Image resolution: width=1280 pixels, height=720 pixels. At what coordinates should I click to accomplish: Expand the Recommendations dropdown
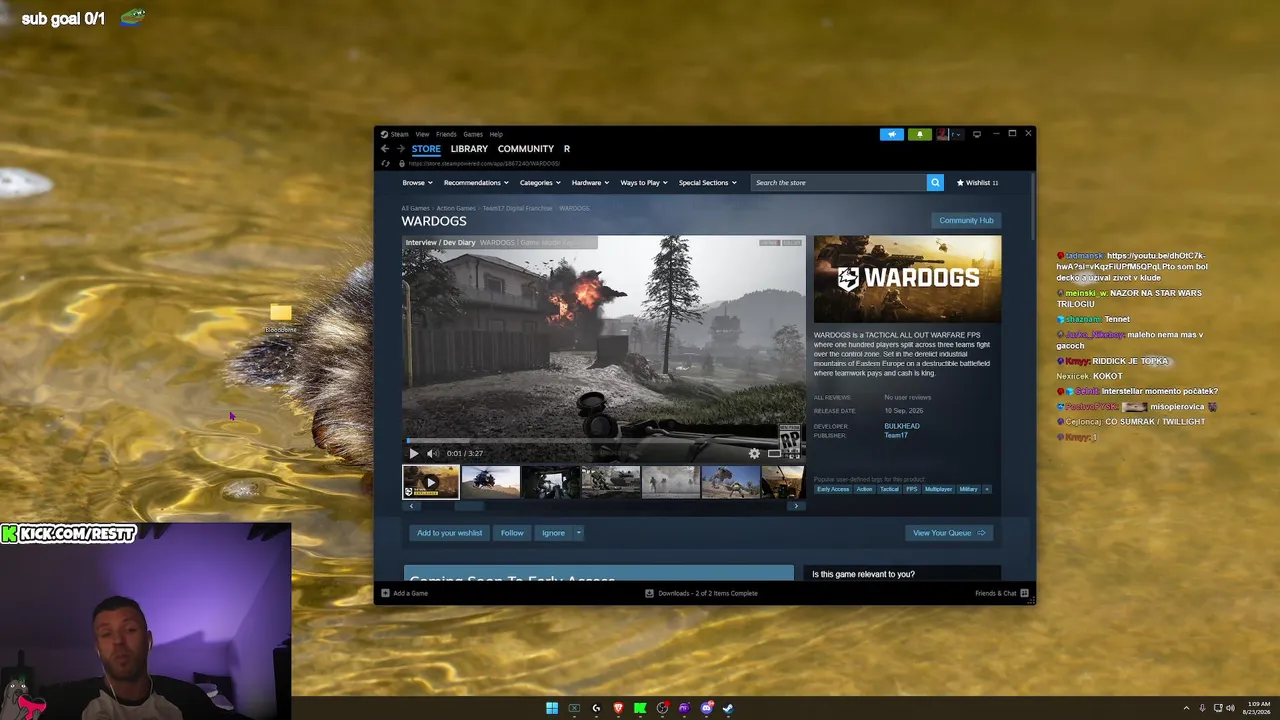pos(476,183)
